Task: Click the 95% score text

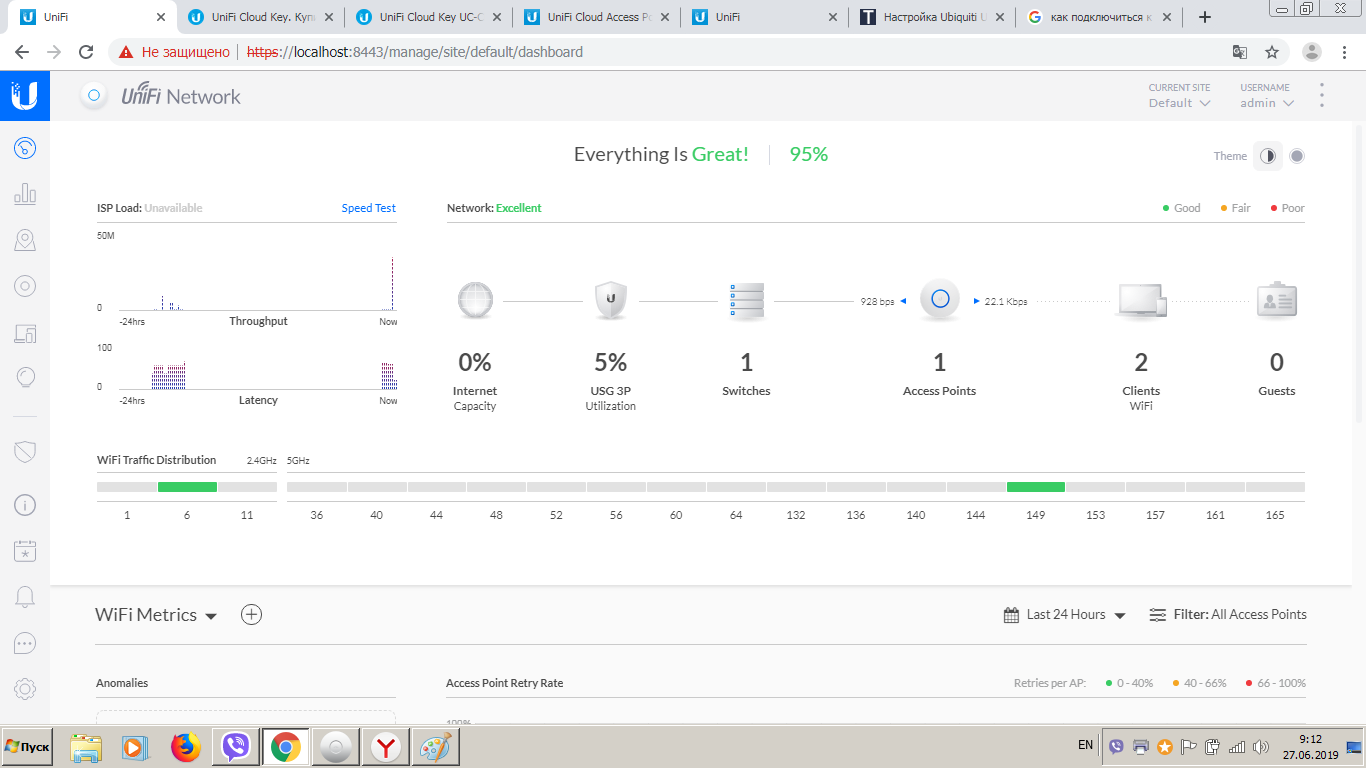Action: 809,154
